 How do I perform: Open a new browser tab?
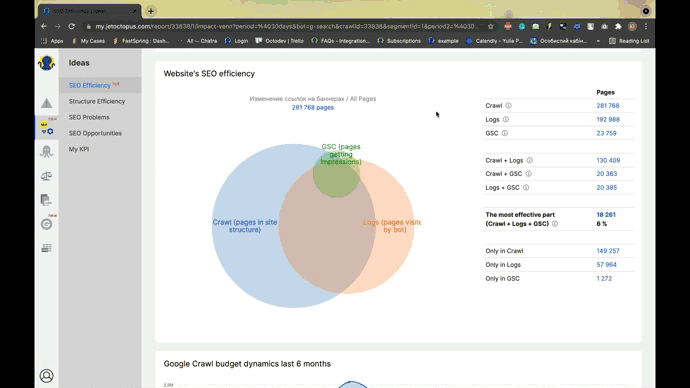(x=151, y=11)
